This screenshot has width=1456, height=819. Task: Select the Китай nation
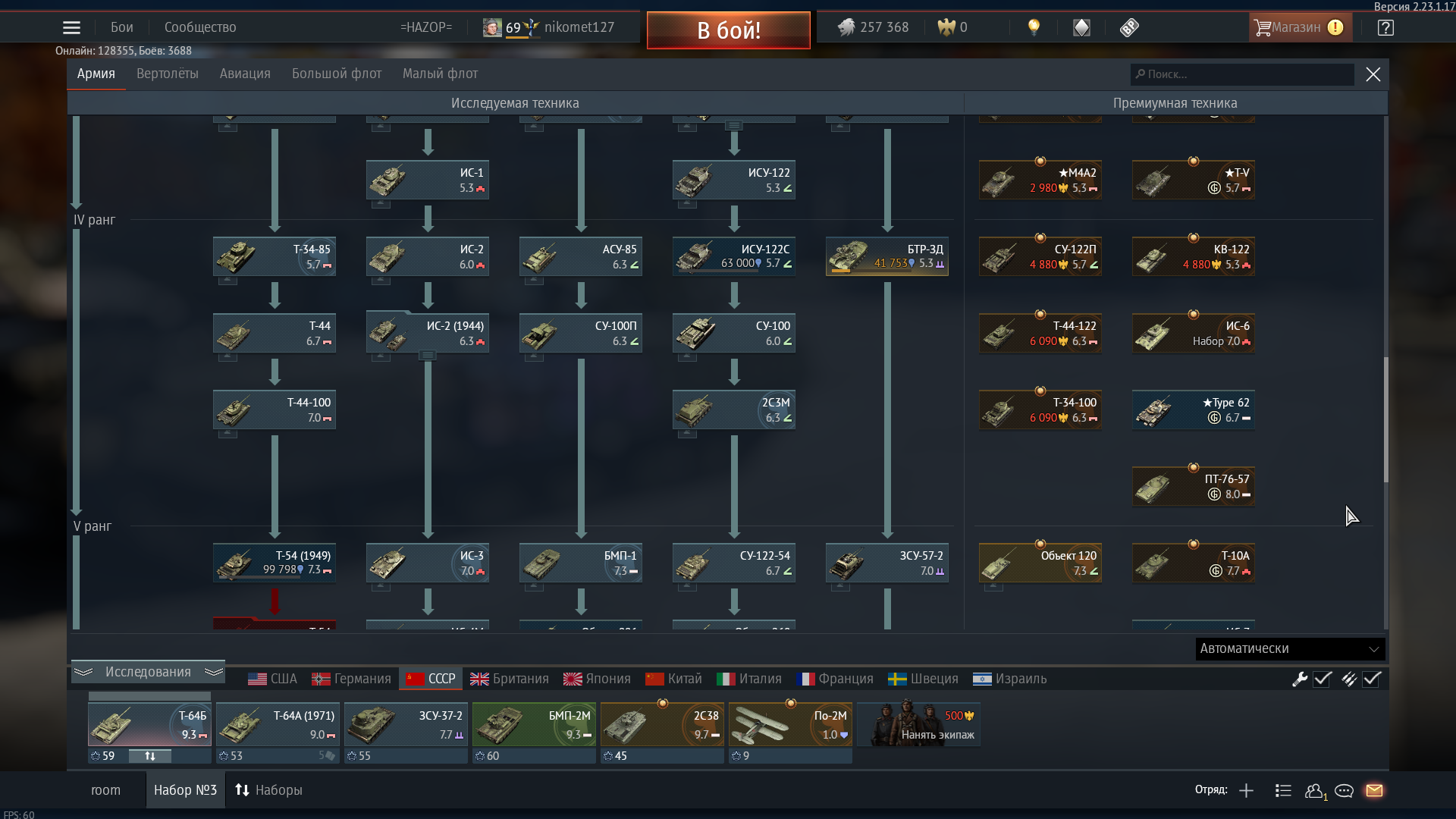(x=673, y=679)
